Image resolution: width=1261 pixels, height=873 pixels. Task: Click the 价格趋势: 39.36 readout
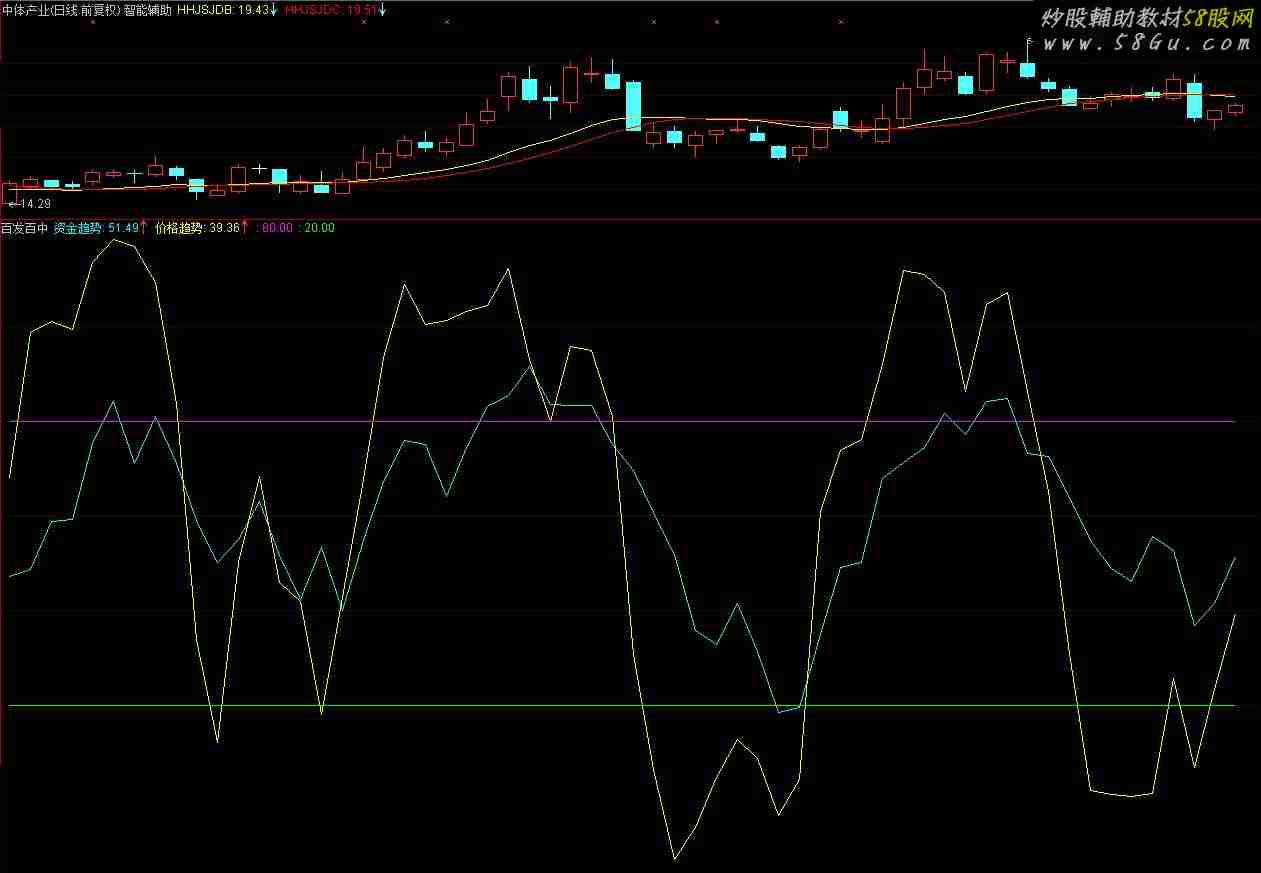tap(197, 228)
